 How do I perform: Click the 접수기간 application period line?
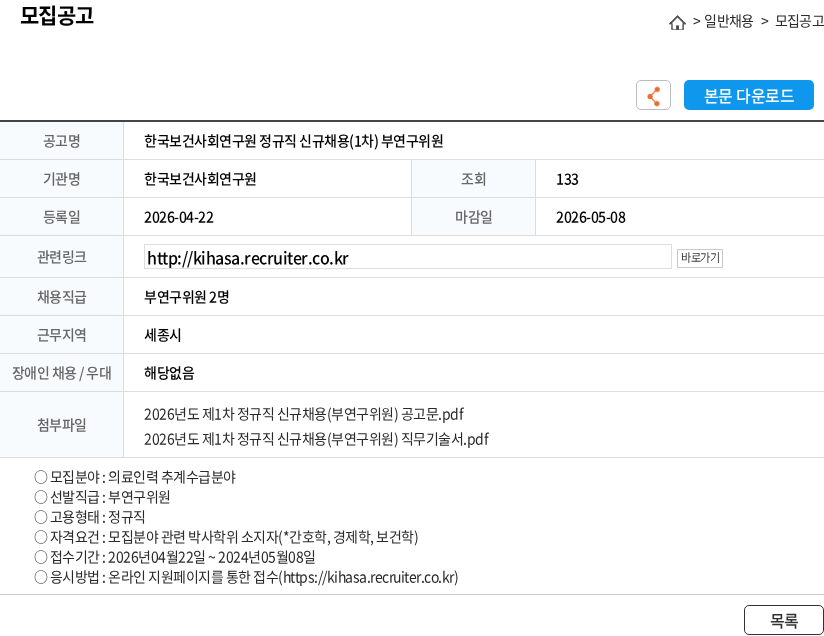[x=174, y=557]
